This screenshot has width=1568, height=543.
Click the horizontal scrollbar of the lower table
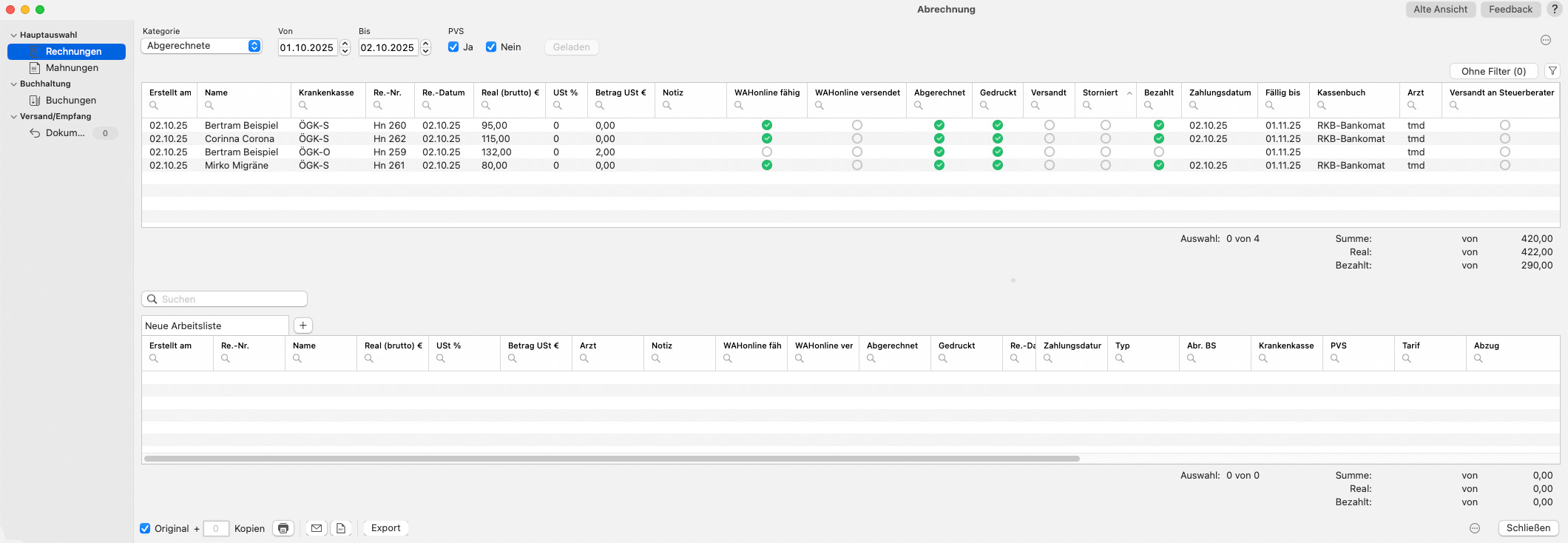[x=612, y=459]
